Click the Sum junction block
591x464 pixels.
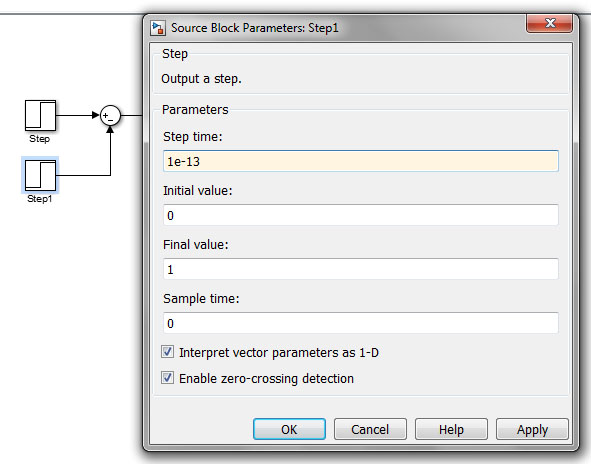click(x=110, y=115)
